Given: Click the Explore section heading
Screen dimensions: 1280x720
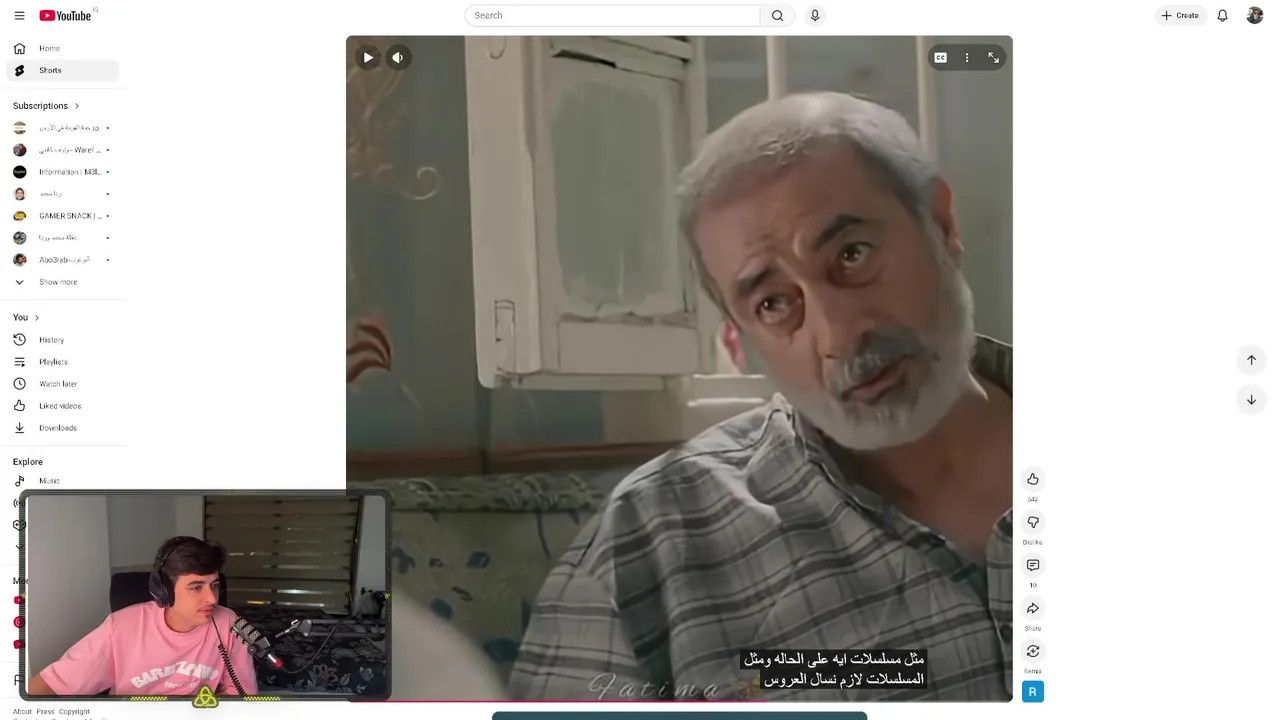Looking at the screenshot, I should pyautogui.click(x=28, y=462).
